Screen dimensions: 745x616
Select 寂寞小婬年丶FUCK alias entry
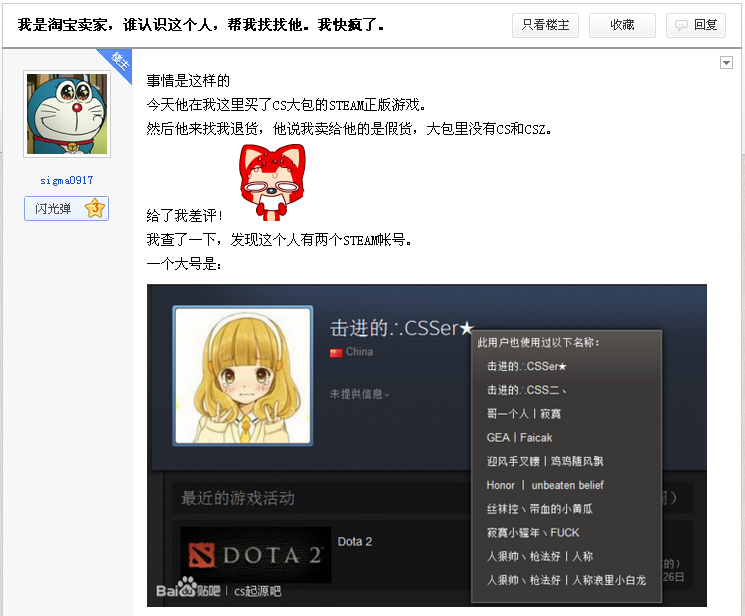coord(533,533)
